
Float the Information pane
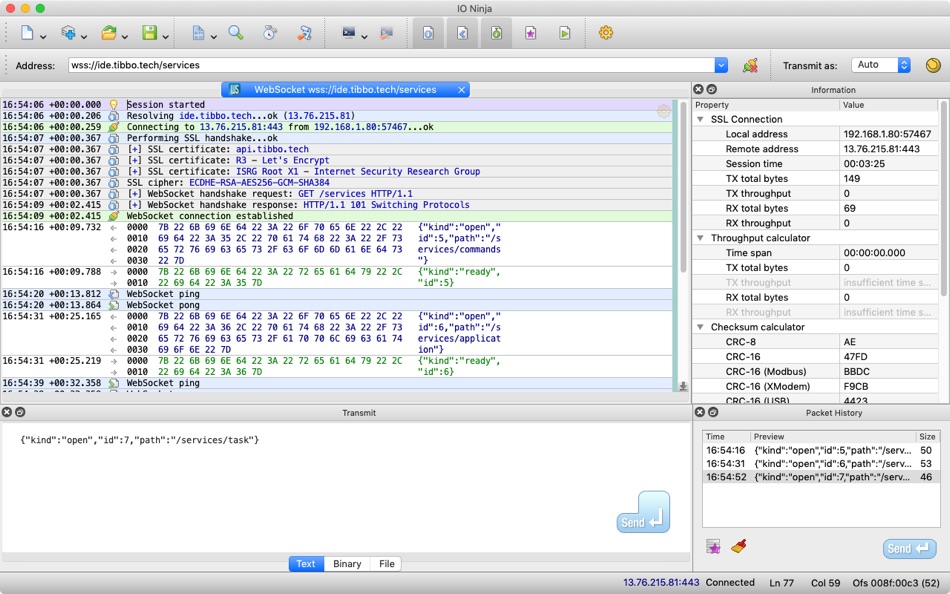[712, 89]
